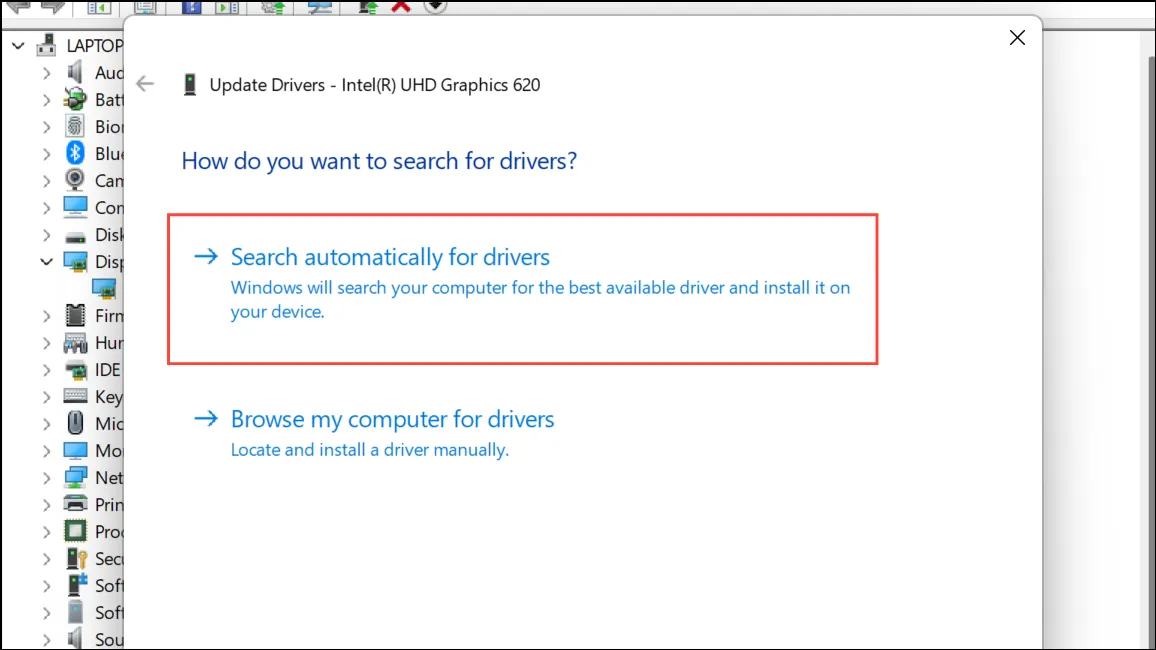The height and width of the screenshot is (650, 1156).
Task: Select the webcam camera icon
Action: click(74, 180)
